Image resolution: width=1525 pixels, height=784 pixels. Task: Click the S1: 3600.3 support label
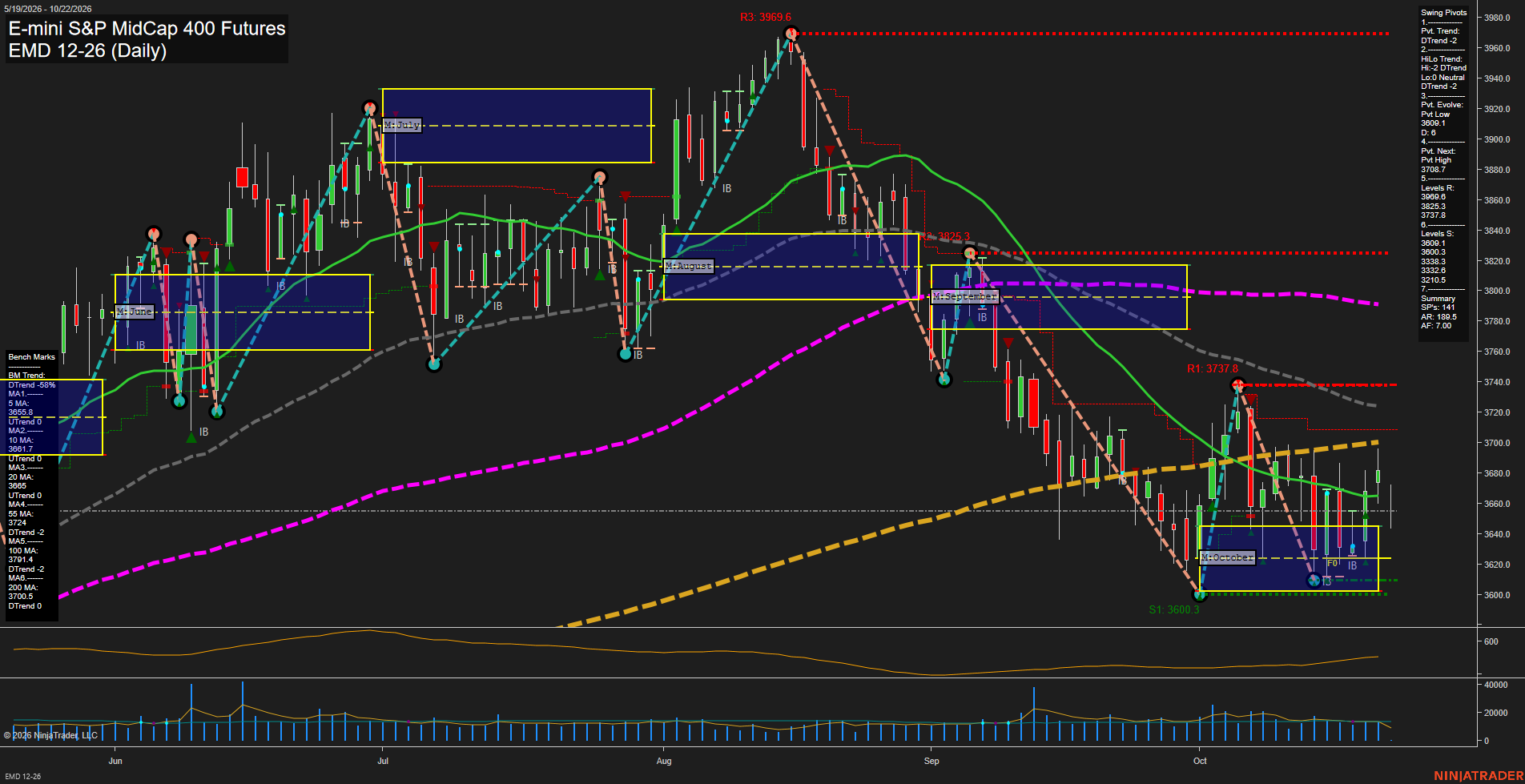click(x=1174, y=609)
